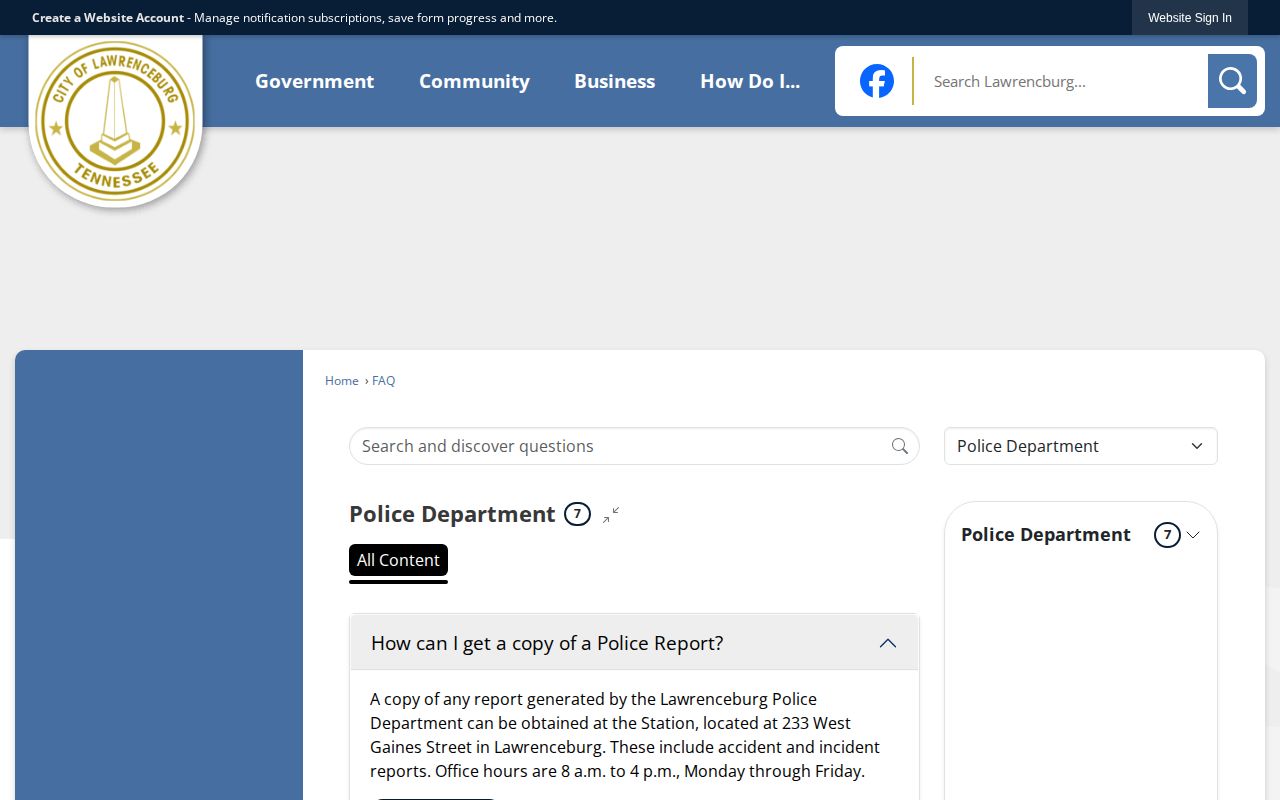Click the Website Sign In button
The image size is (1280, 800).
point(1190,18)
